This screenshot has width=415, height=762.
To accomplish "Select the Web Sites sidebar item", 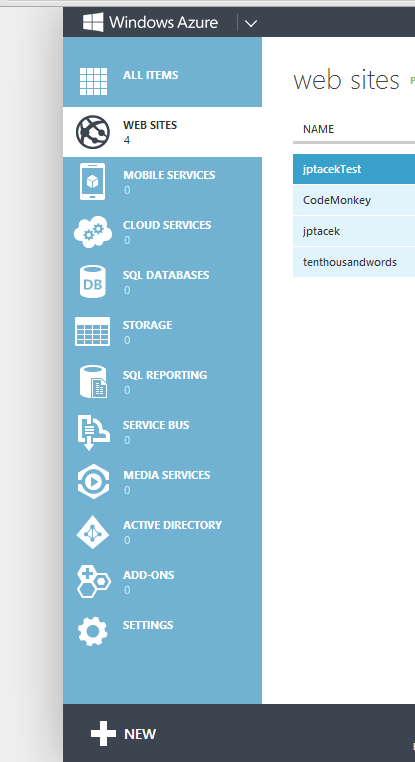I will coord(162,132).
